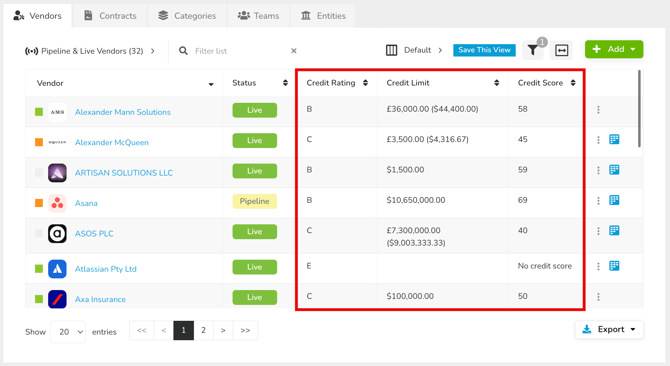Click the grid icon in ARTISAN SOLUTIONS row
670x366 pixels.
pyautogui.click(x=614, y=170)
